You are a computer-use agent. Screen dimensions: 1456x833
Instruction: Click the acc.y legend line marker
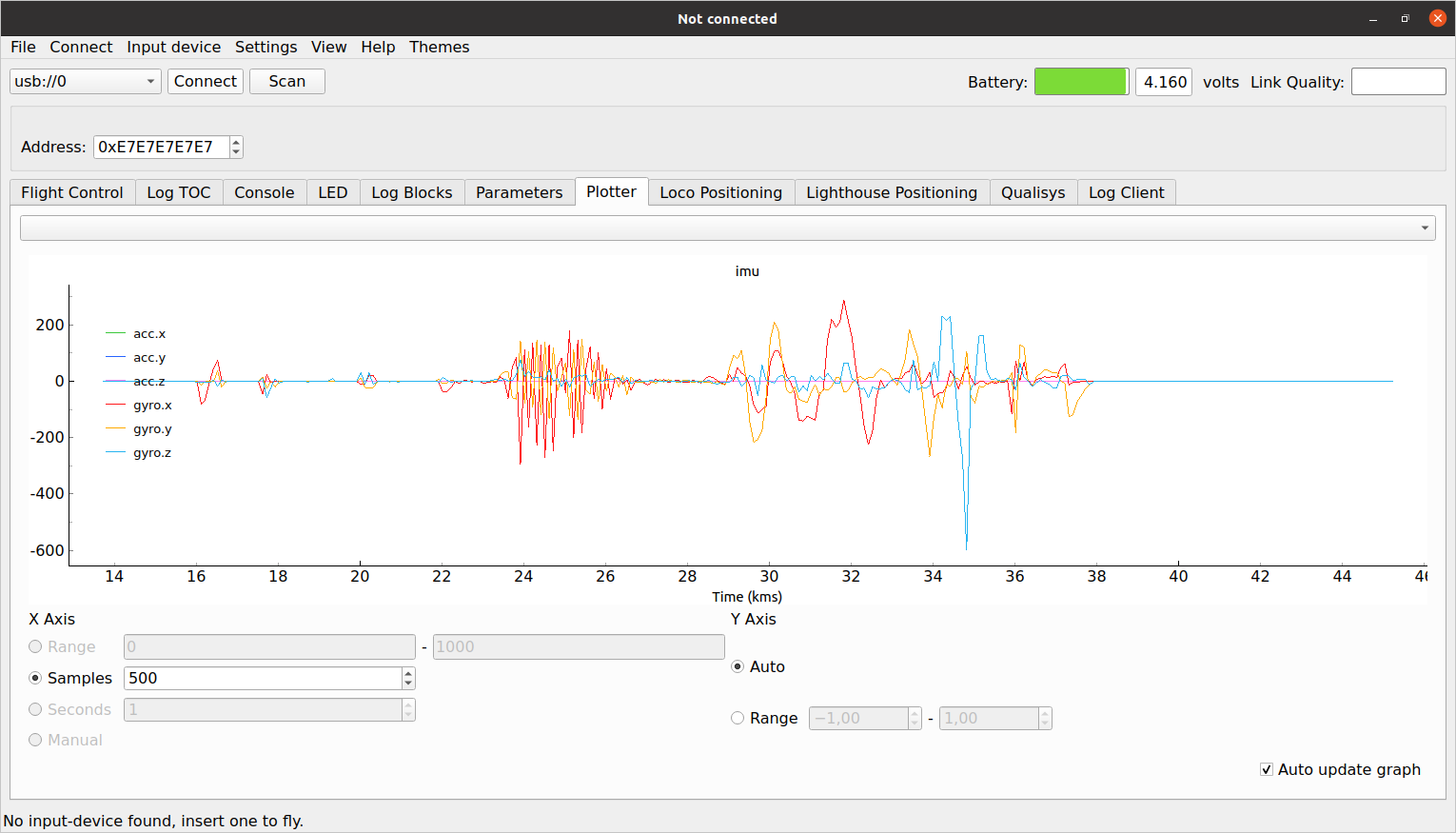tap(115, 358)
